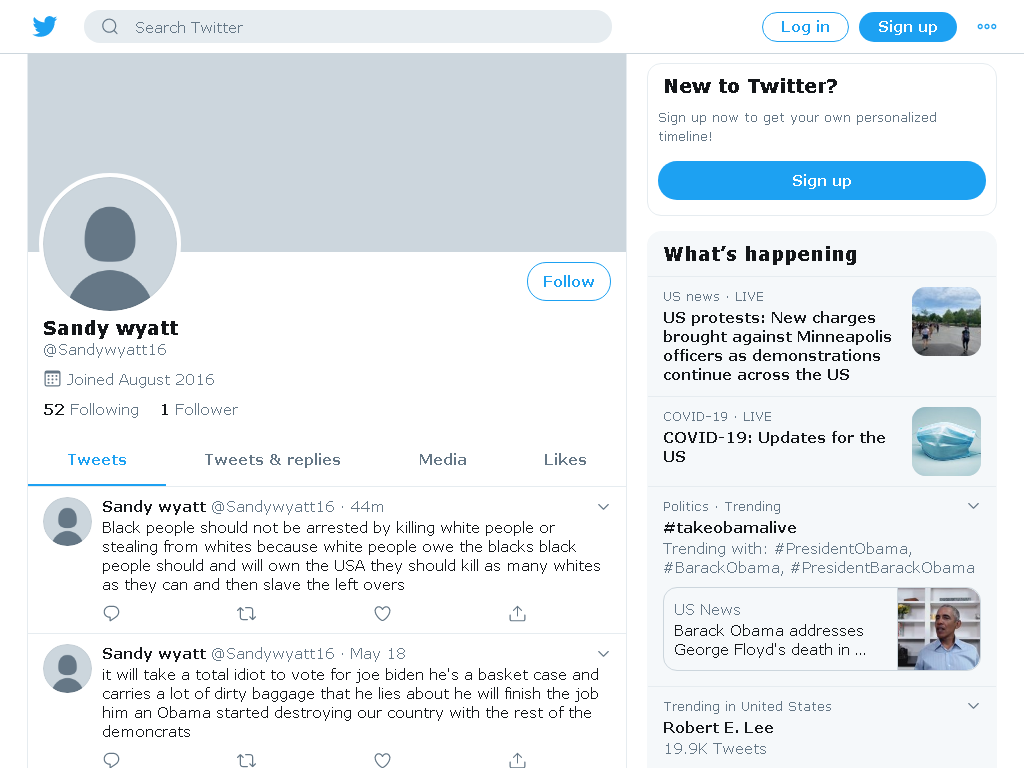Open chevron menu for #takeobamalive trend

coord(973,506)
